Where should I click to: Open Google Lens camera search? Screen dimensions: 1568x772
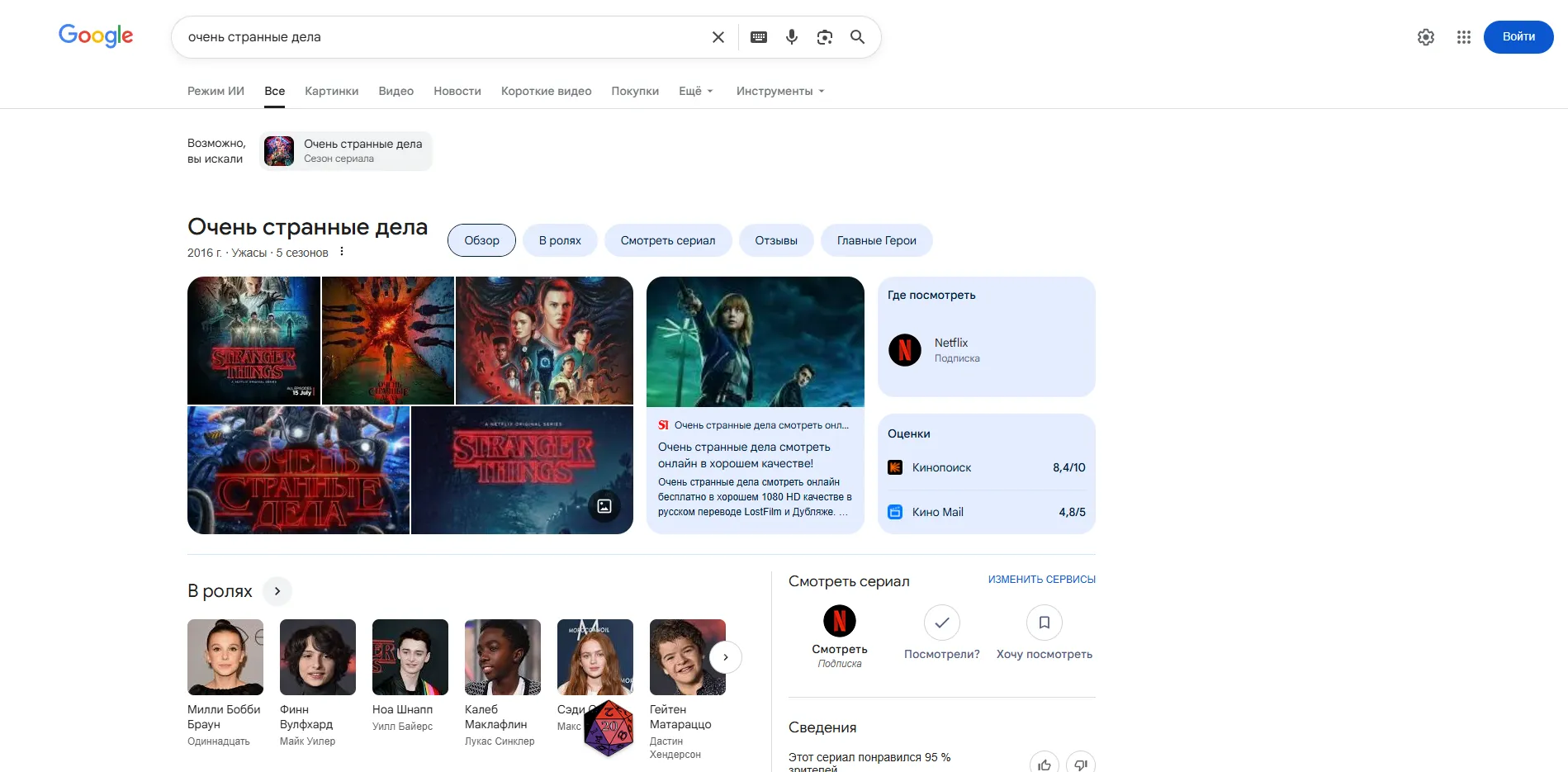(x=824, y=36)
